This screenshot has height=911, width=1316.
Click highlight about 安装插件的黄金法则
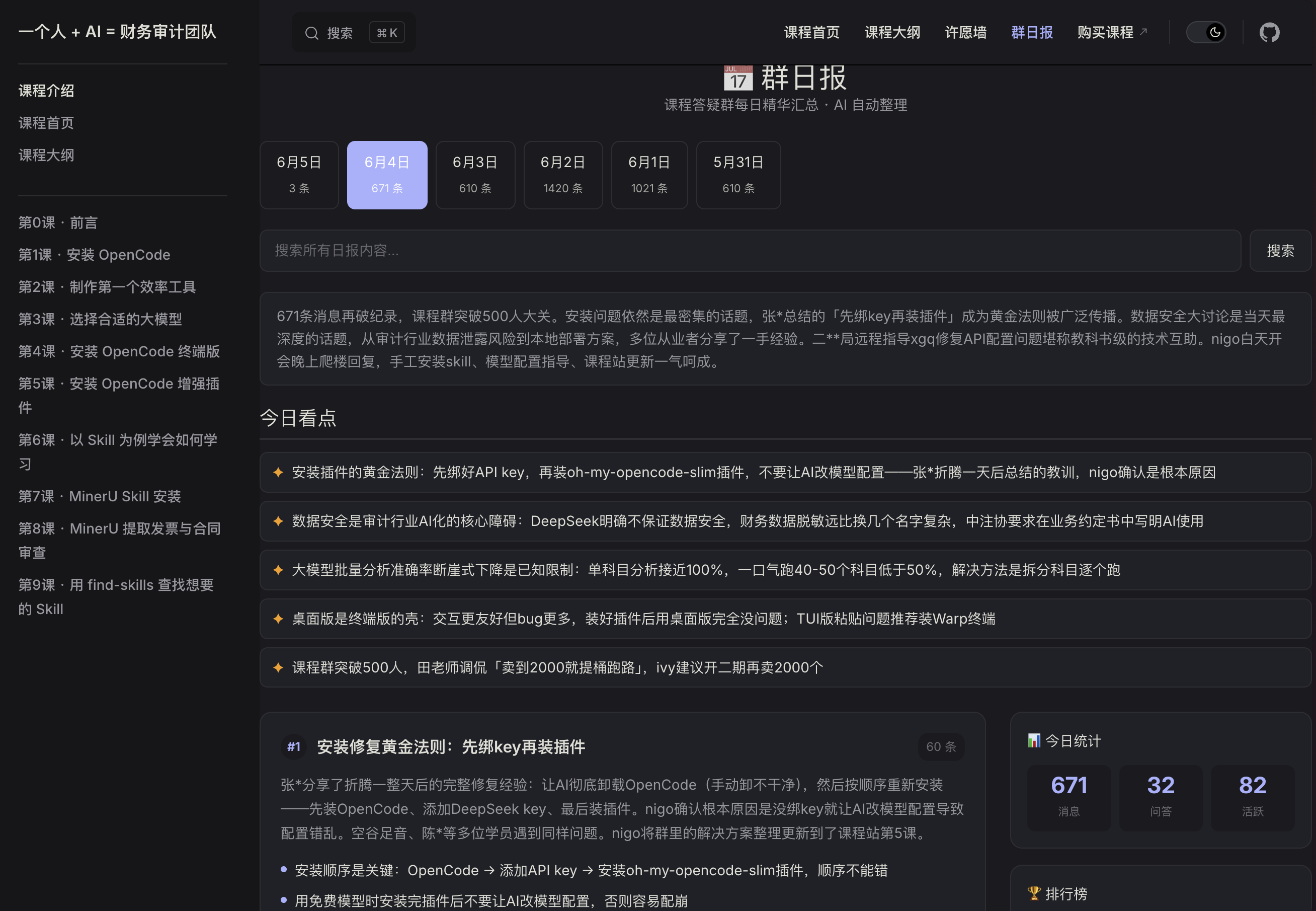785,472
